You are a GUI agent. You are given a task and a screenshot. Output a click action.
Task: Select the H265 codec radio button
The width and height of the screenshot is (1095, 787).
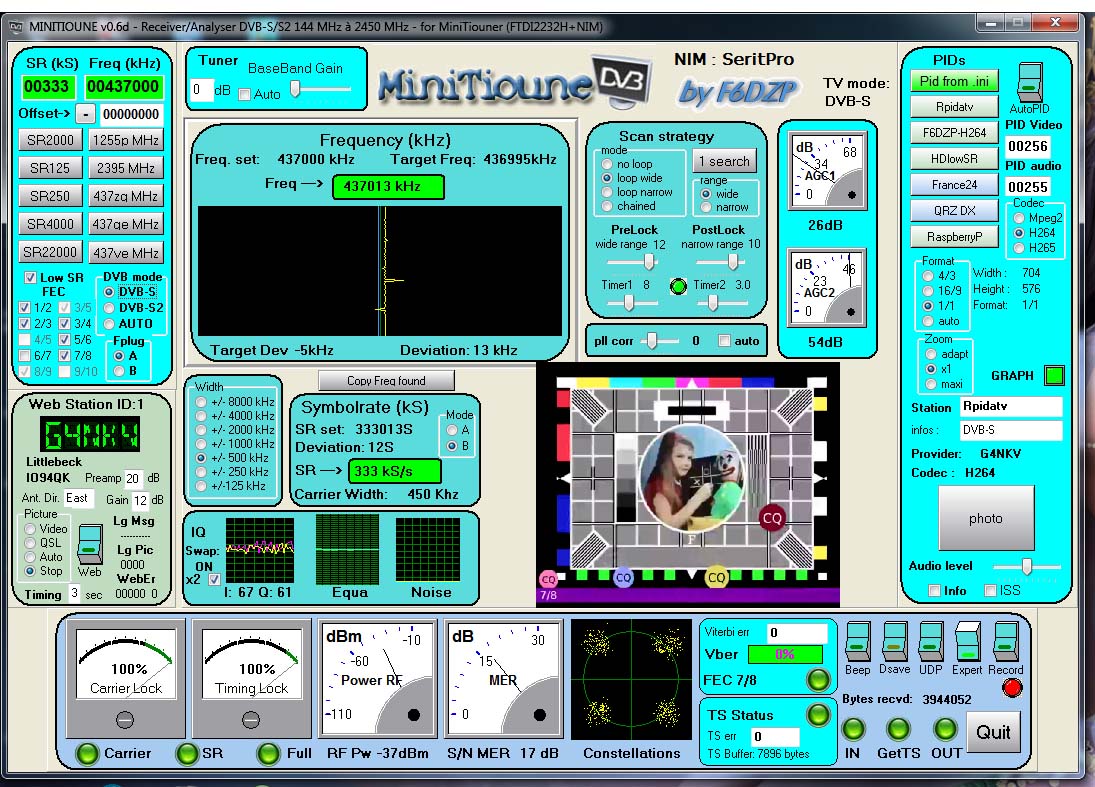[1019, 248]
